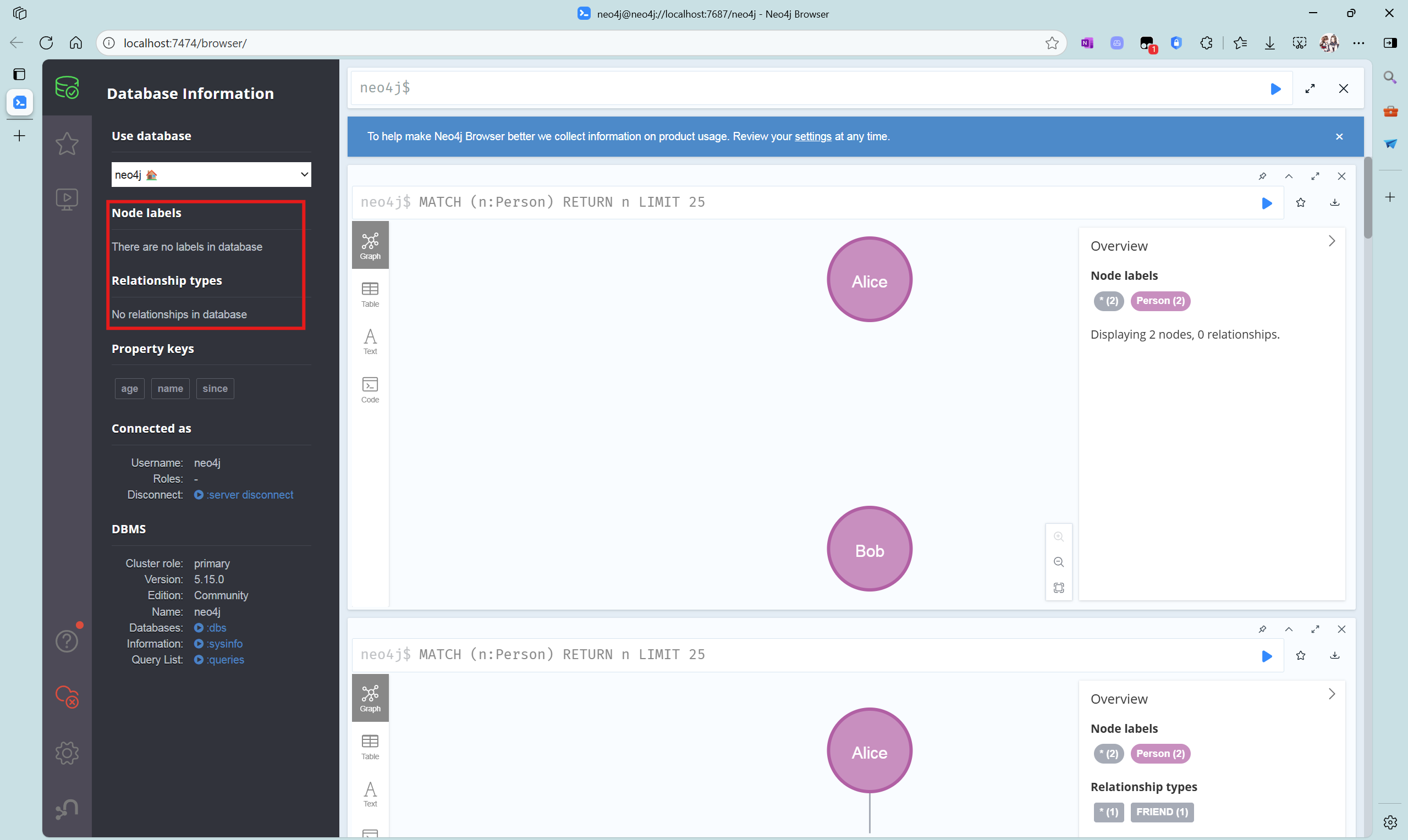Run the :queries command link

(219, 660)
